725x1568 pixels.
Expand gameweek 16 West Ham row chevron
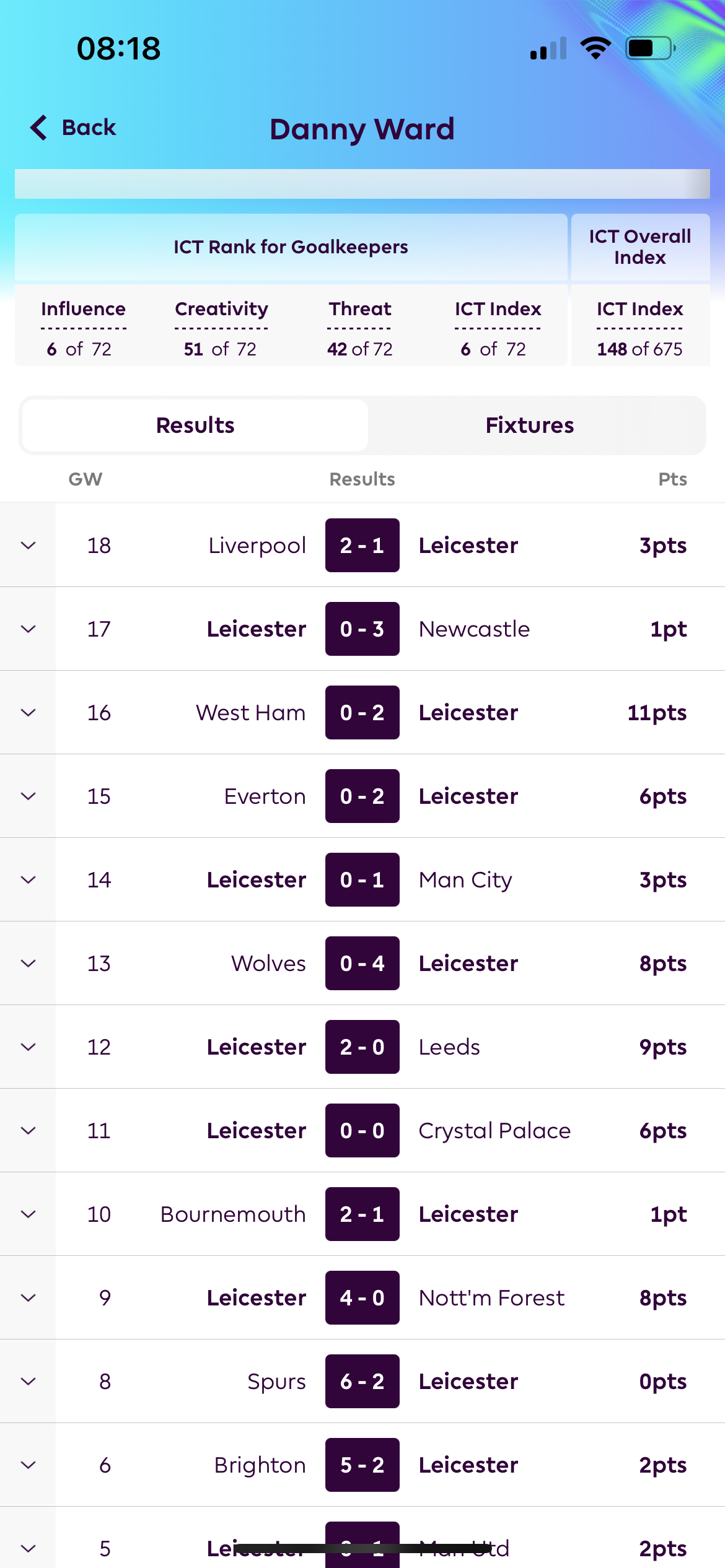click(x=28, y=712)
